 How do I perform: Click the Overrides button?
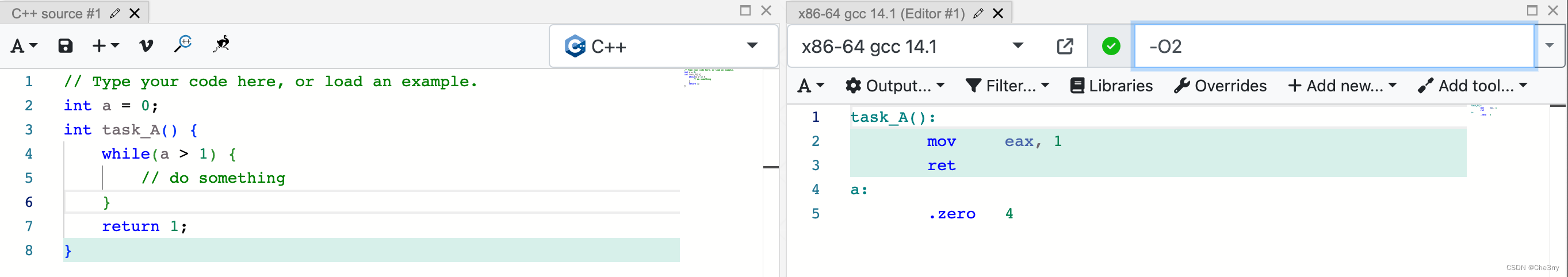coord(1221,86)
